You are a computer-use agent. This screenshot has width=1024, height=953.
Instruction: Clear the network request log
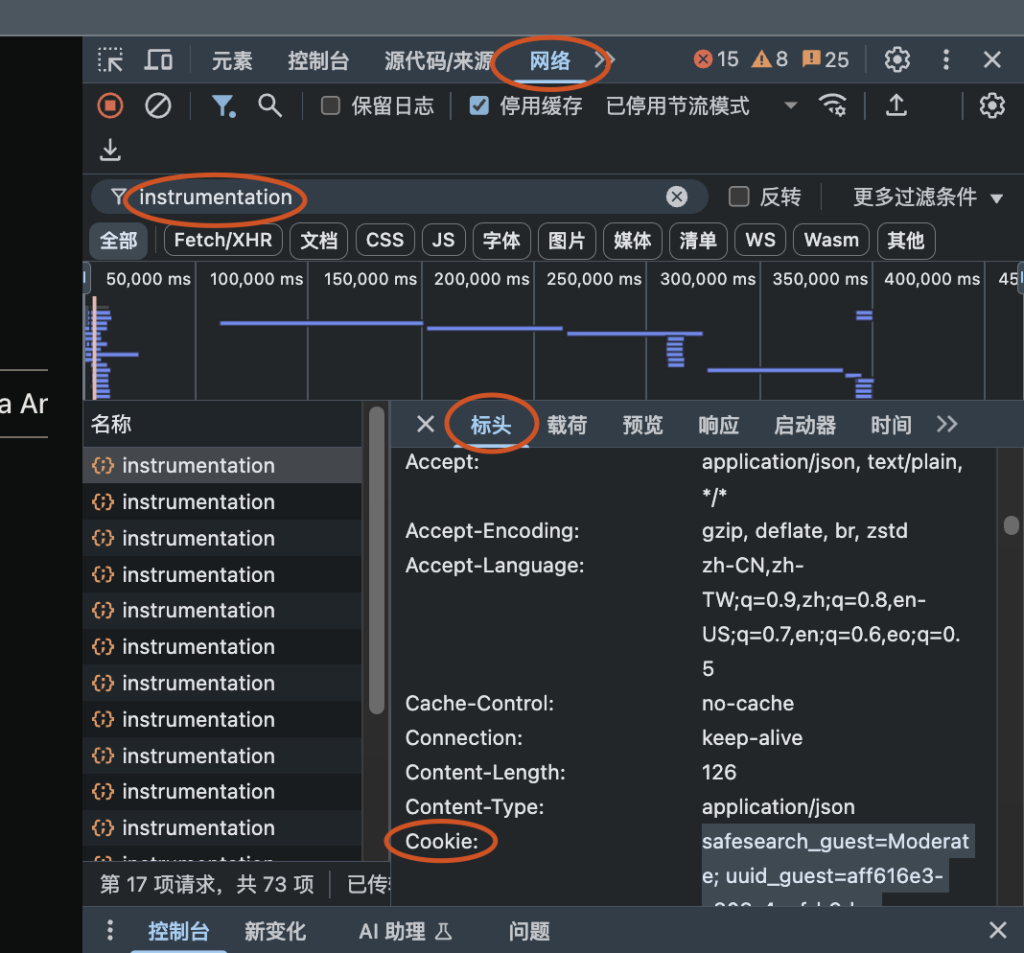tap(156, 106)
